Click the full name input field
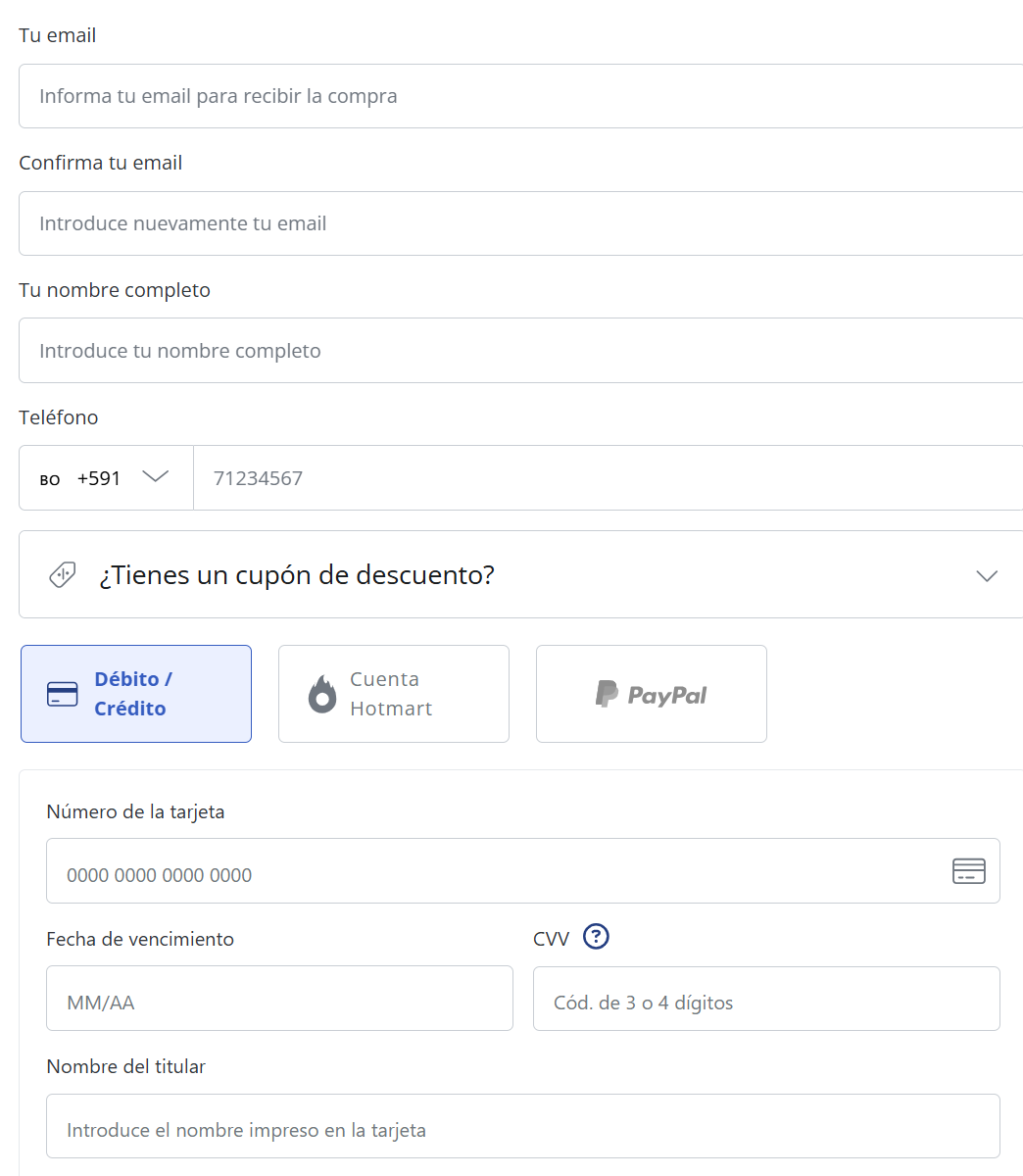 click(x=519, y=351)
